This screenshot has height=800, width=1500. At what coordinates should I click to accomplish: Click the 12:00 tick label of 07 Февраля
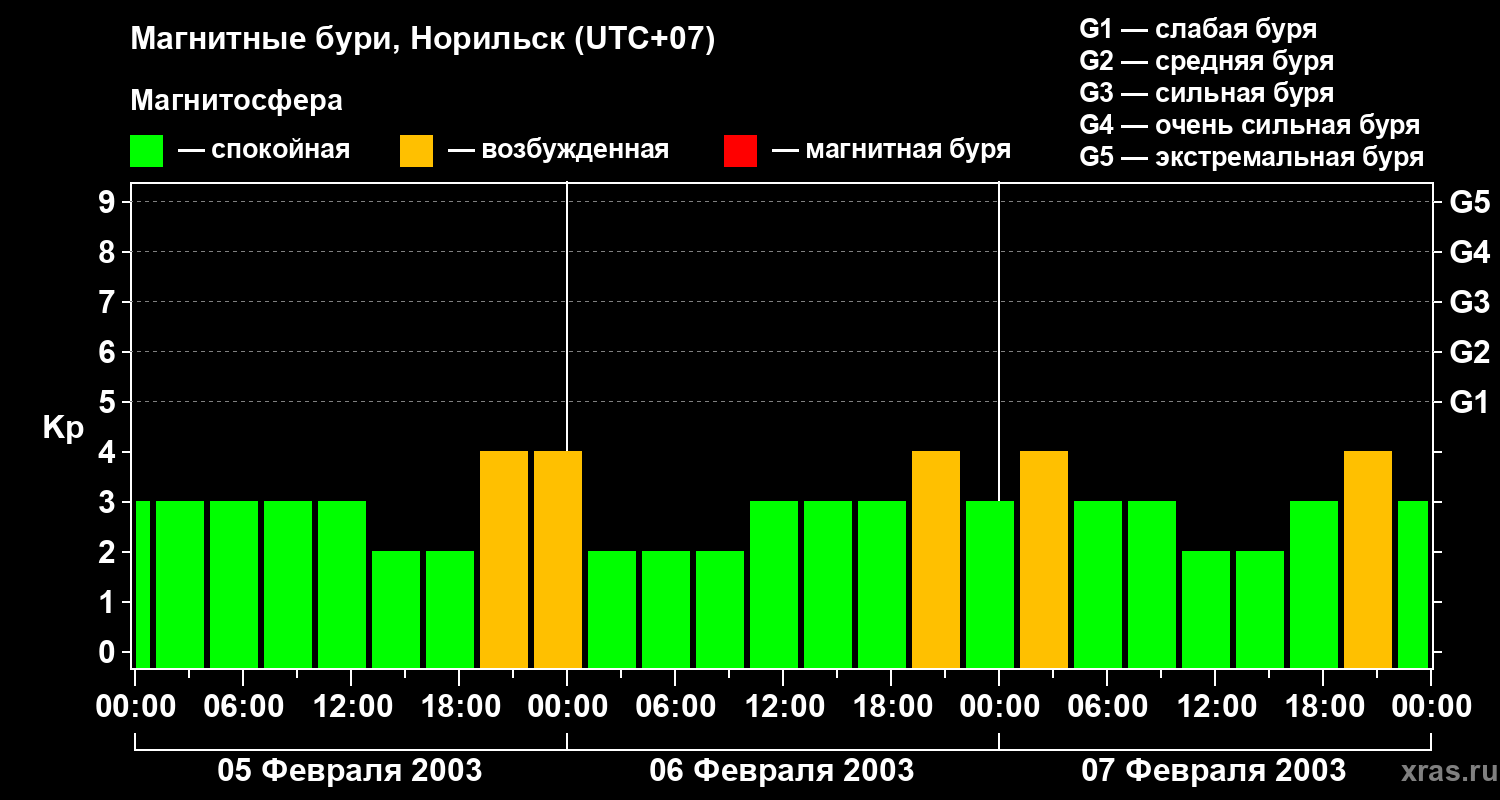click(x=1215, y=706)
